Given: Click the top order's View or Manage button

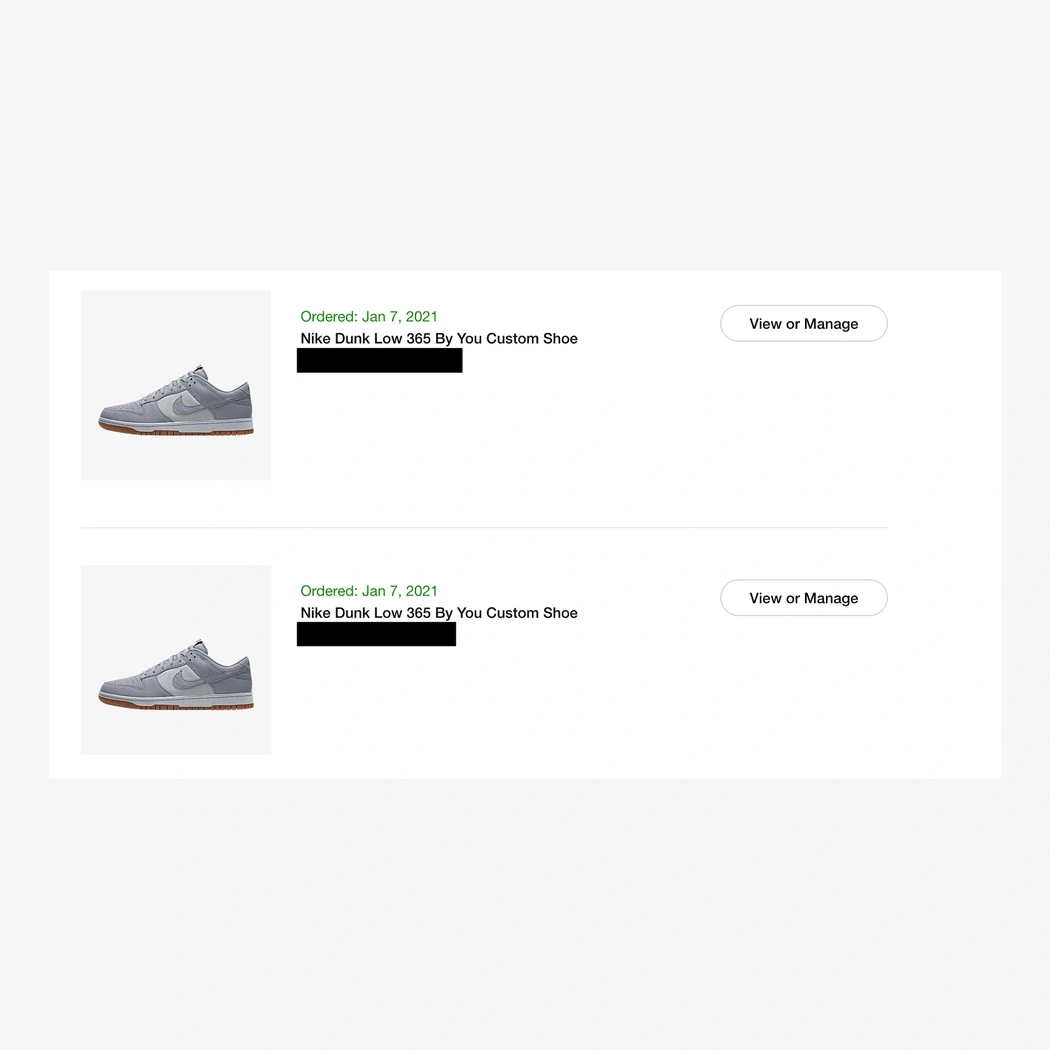Looking at the screenshot, I should (803, 324).
